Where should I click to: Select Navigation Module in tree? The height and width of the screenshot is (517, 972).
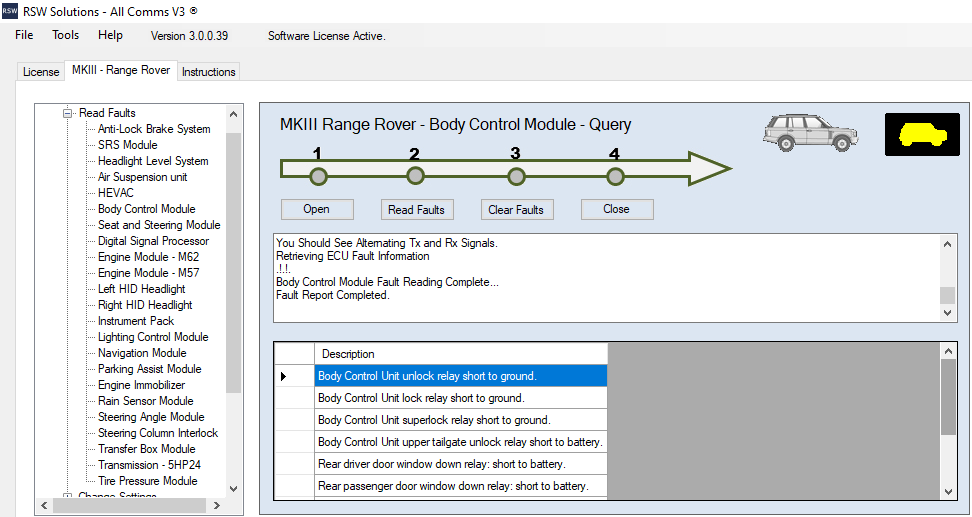tap(142, 353)
